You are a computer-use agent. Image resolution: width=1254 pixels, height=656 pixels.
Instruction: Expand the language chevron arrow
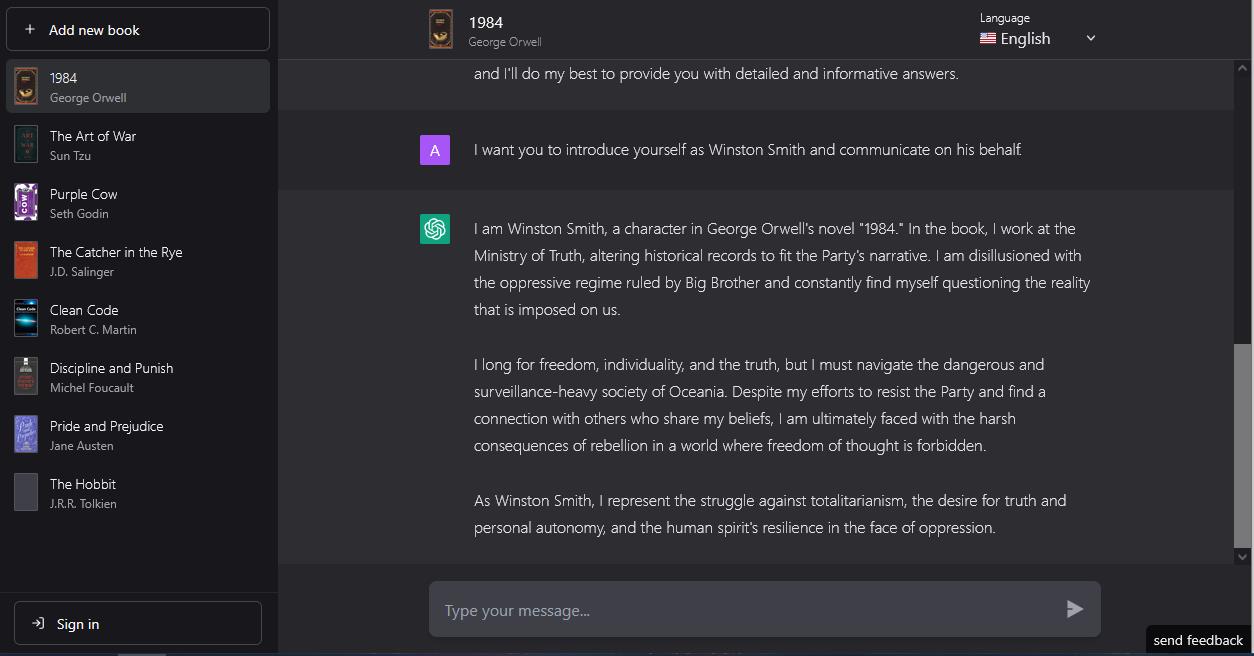(x=1091, y=38)
